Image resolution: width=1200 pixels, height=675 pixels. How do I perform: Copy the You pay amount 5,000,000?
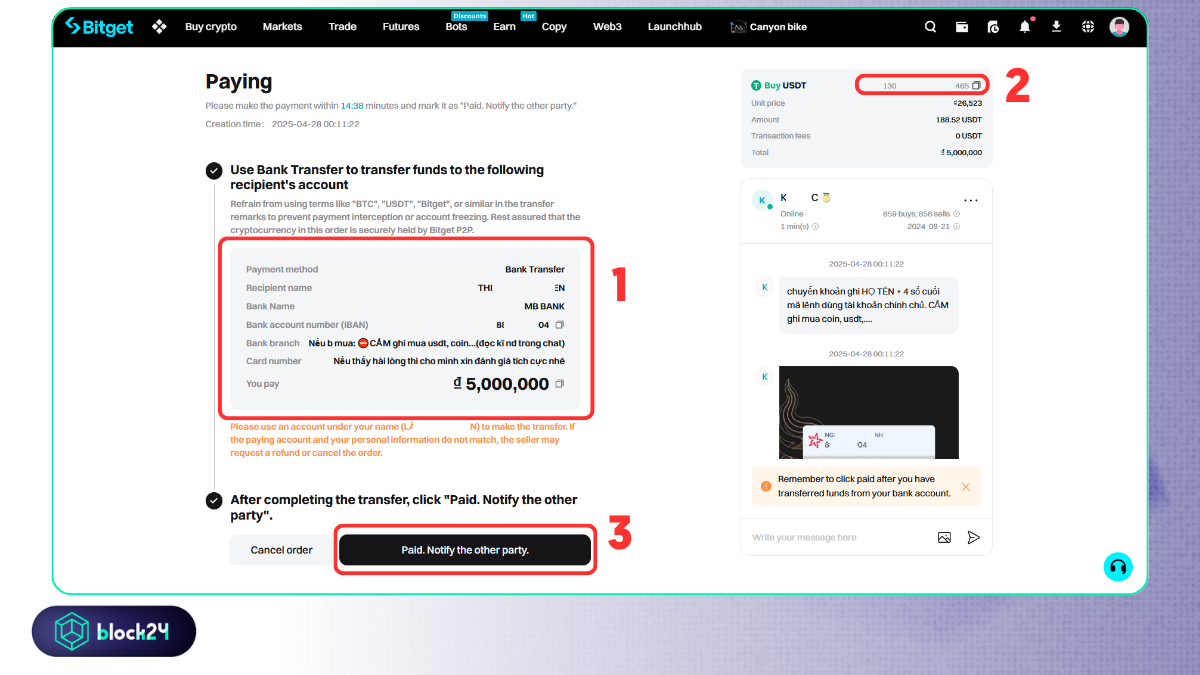(x=560, y=384)
